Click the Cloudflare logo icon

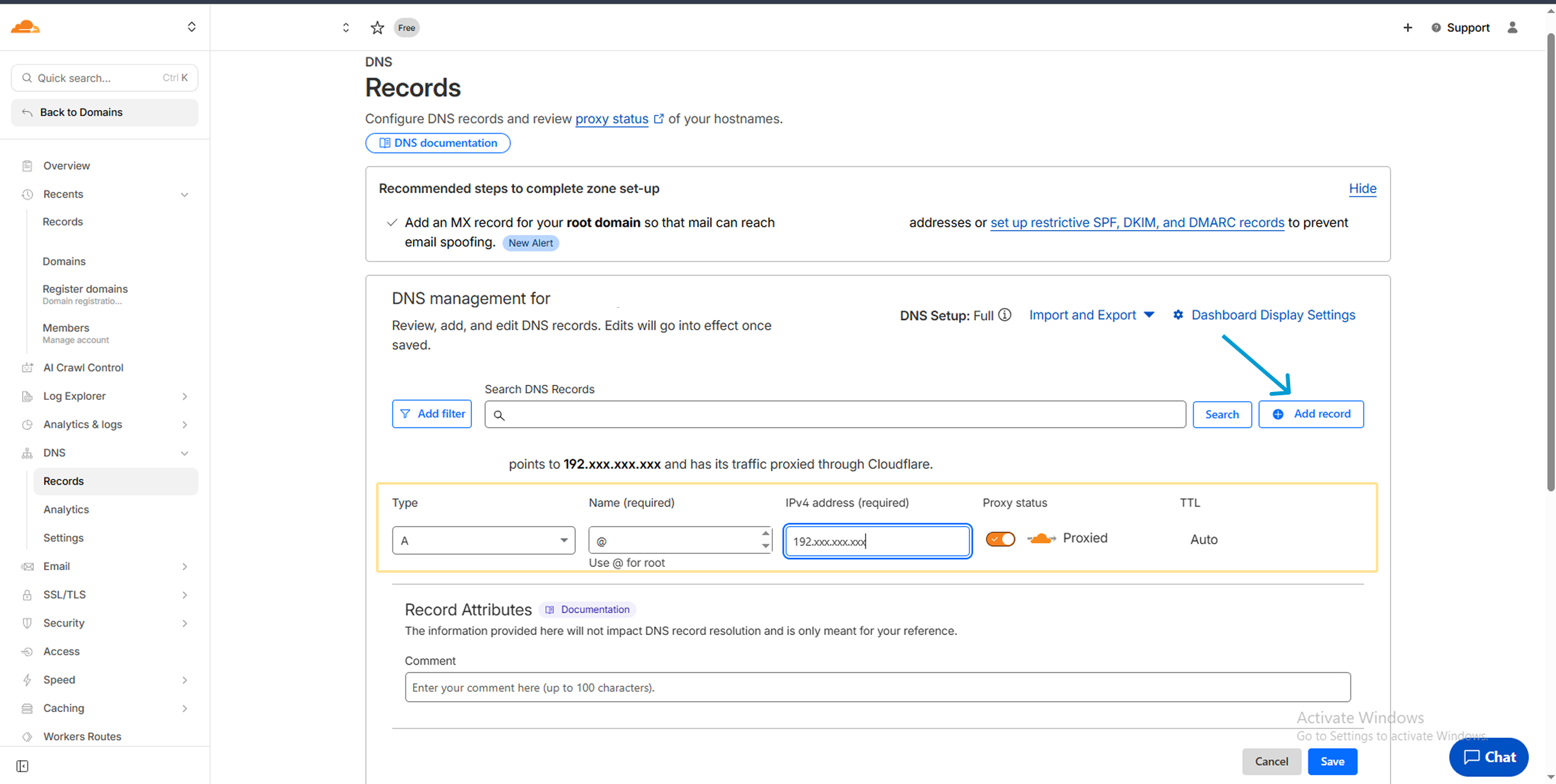25,27
